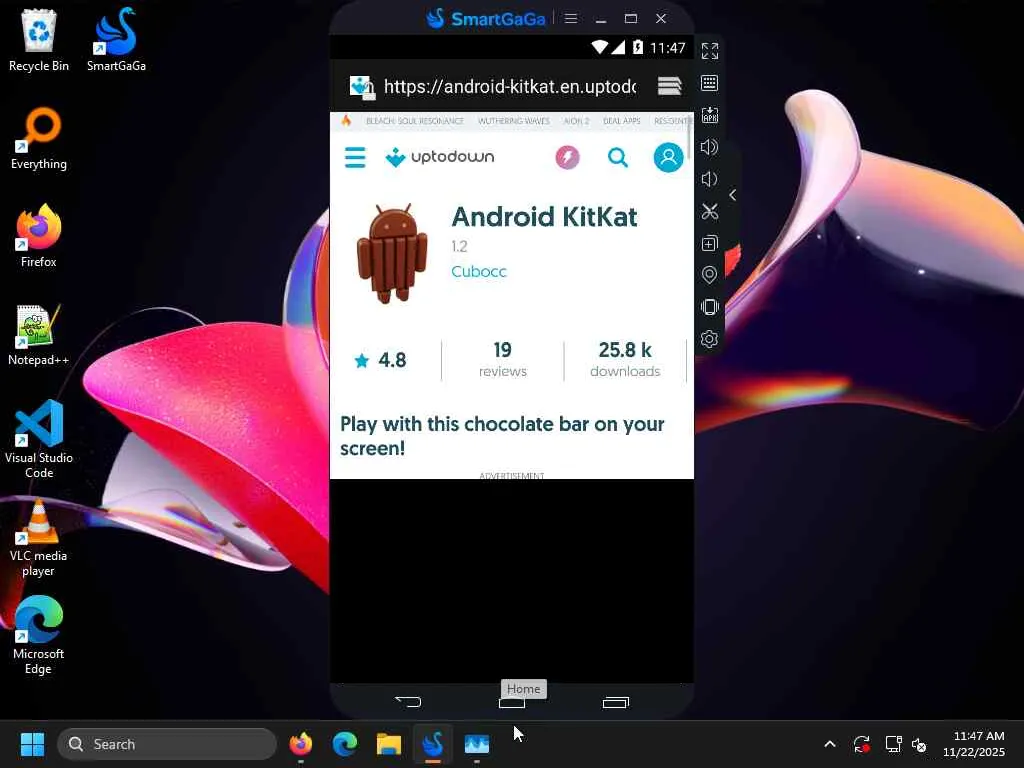Open the Aion 2 trending link

577,121
